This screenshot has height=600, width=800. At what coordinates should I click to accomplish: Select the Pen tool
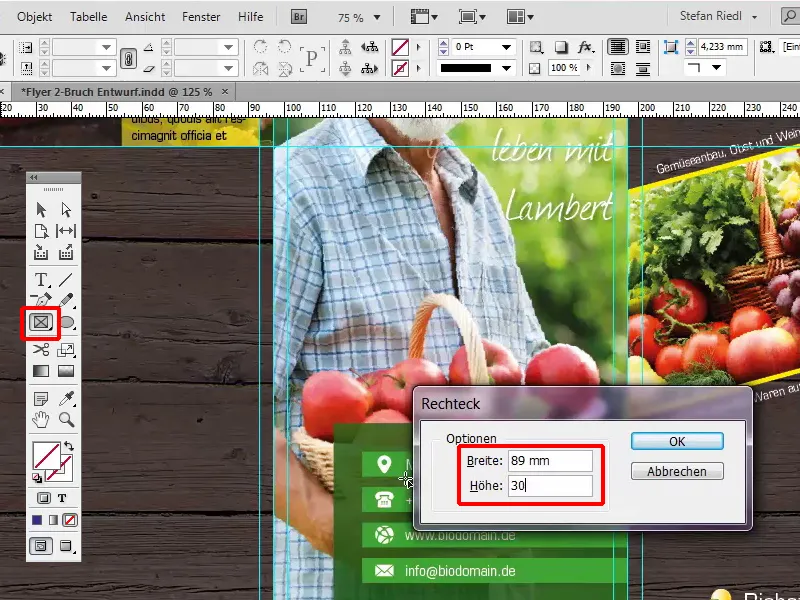tap(41, 299)
